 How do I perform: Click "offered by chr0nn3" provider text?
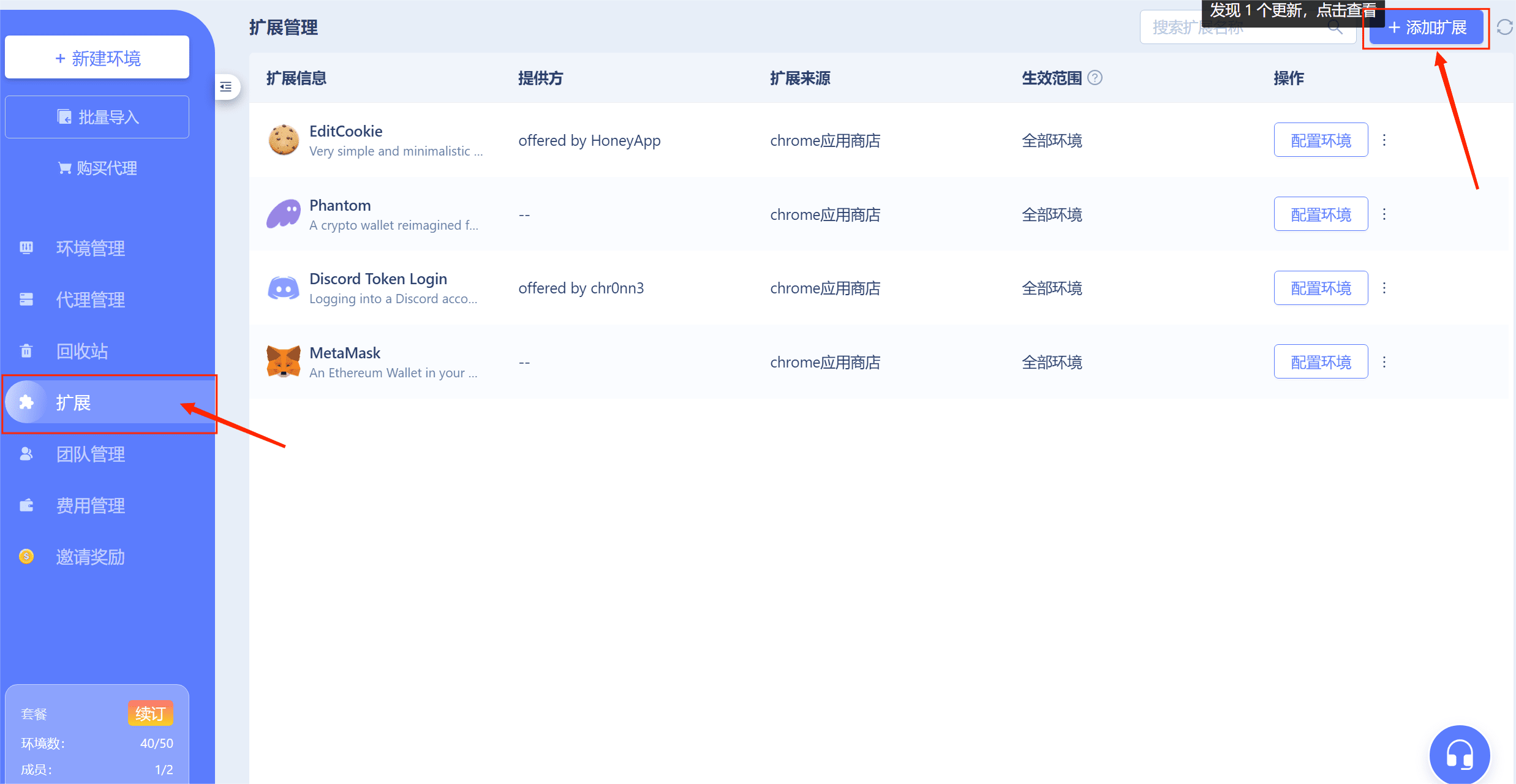click(x=581, y=288)
